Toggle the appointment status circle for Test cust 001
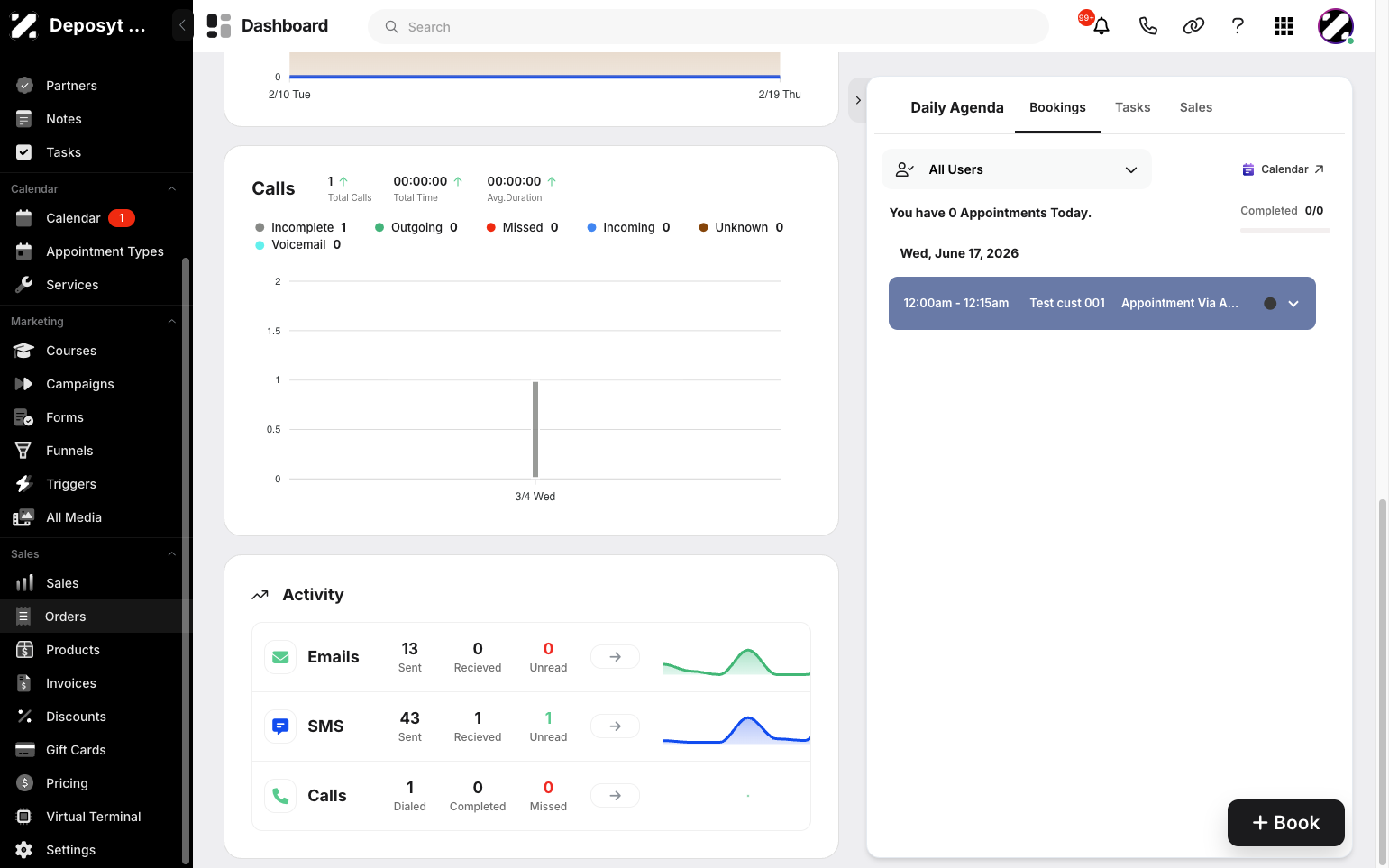This screenshot has height=868, width=1389. (1270, 304)
